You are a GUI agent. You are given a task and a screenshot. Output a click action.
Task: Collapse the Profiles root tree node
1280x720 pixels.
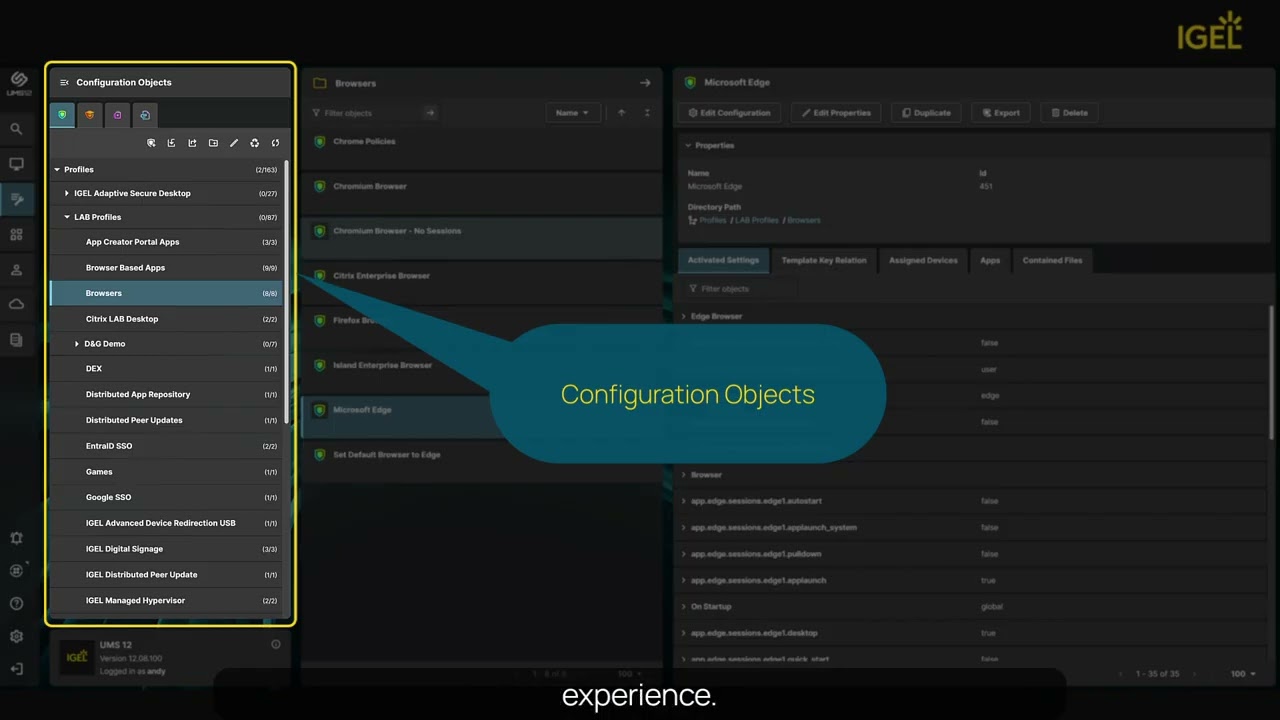57,170
